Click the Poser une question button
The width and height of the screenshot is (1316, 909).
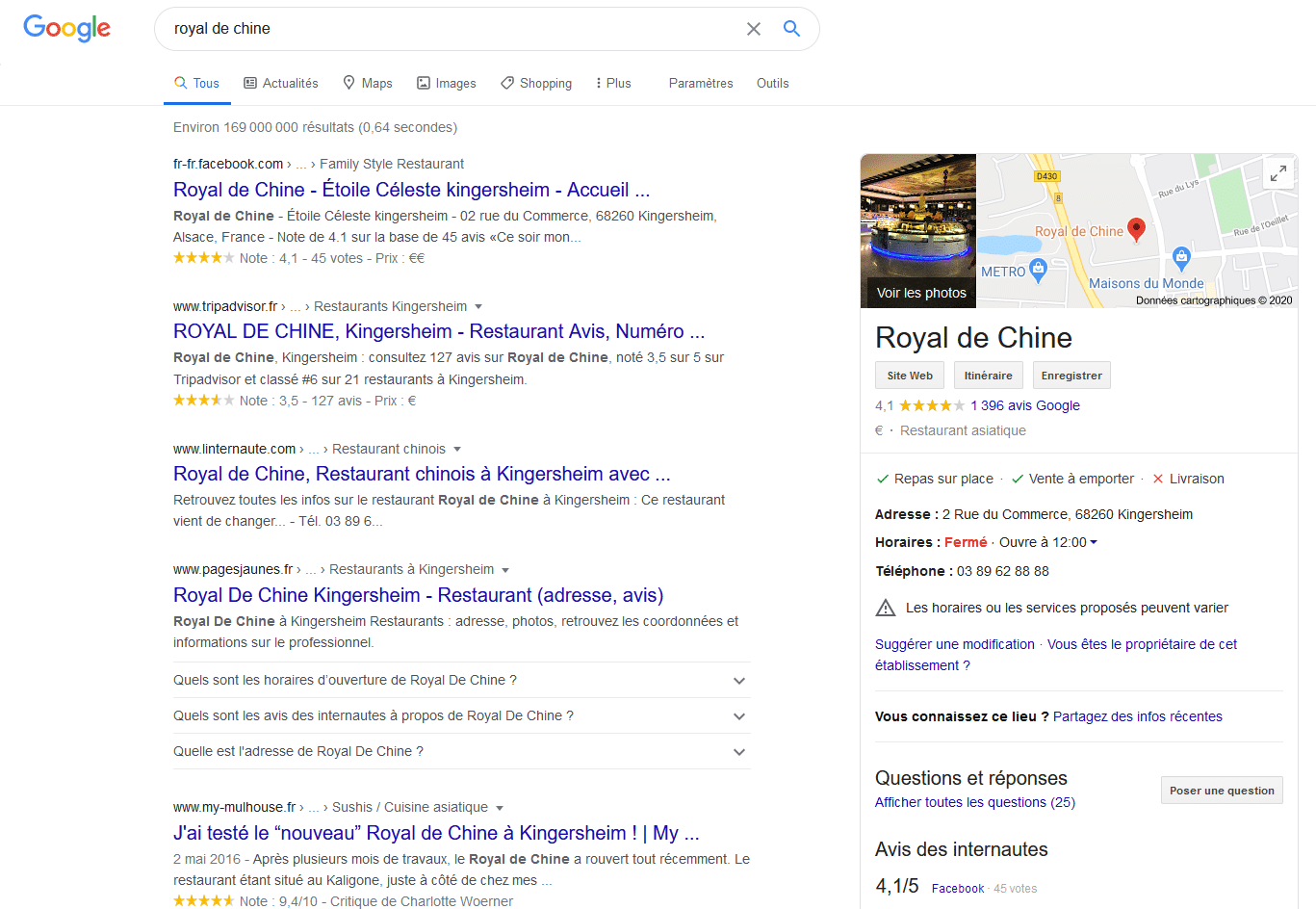point(1222,791)
